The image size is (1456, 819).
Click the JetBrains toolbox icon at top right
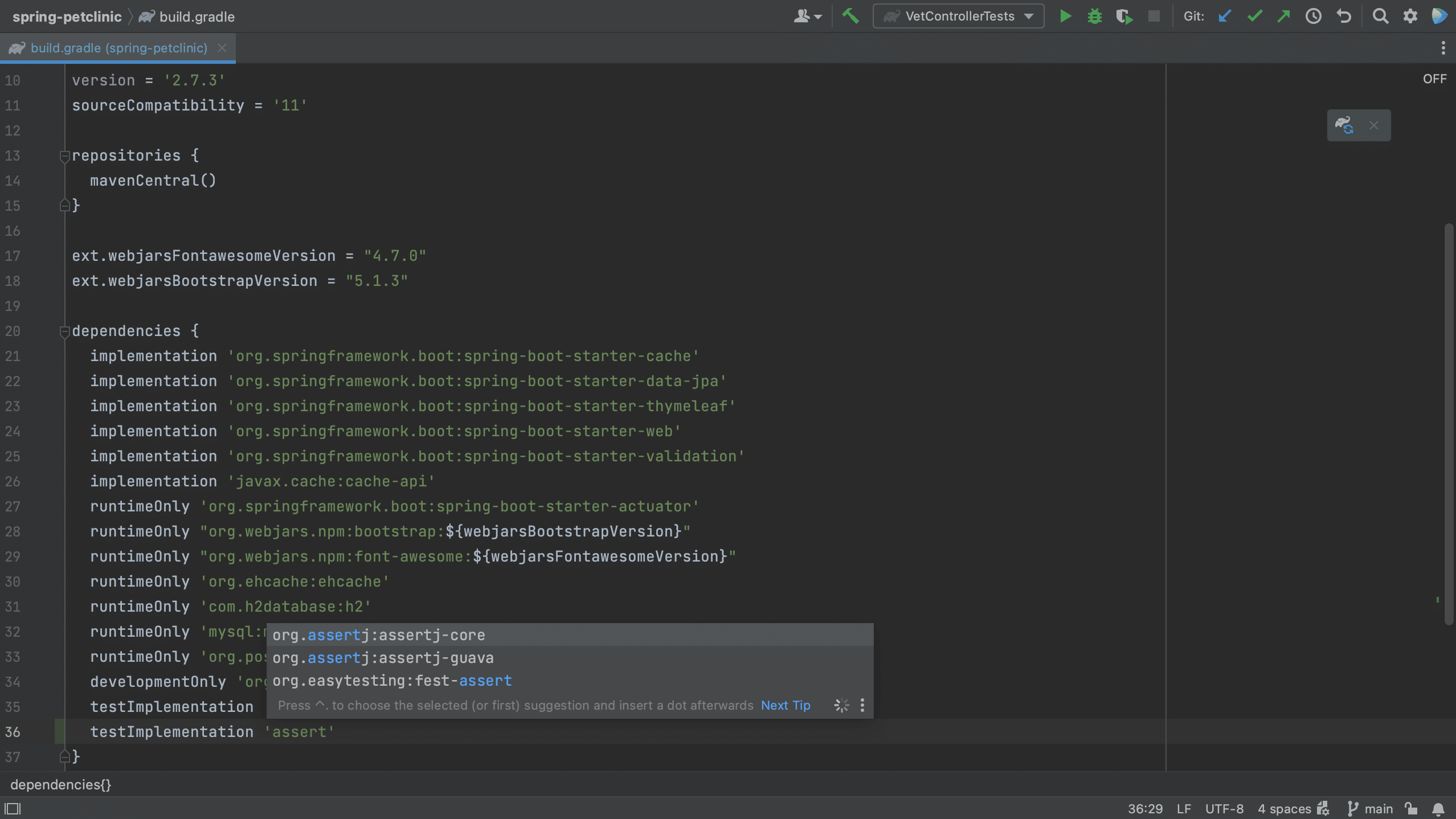click(1439, 16)
